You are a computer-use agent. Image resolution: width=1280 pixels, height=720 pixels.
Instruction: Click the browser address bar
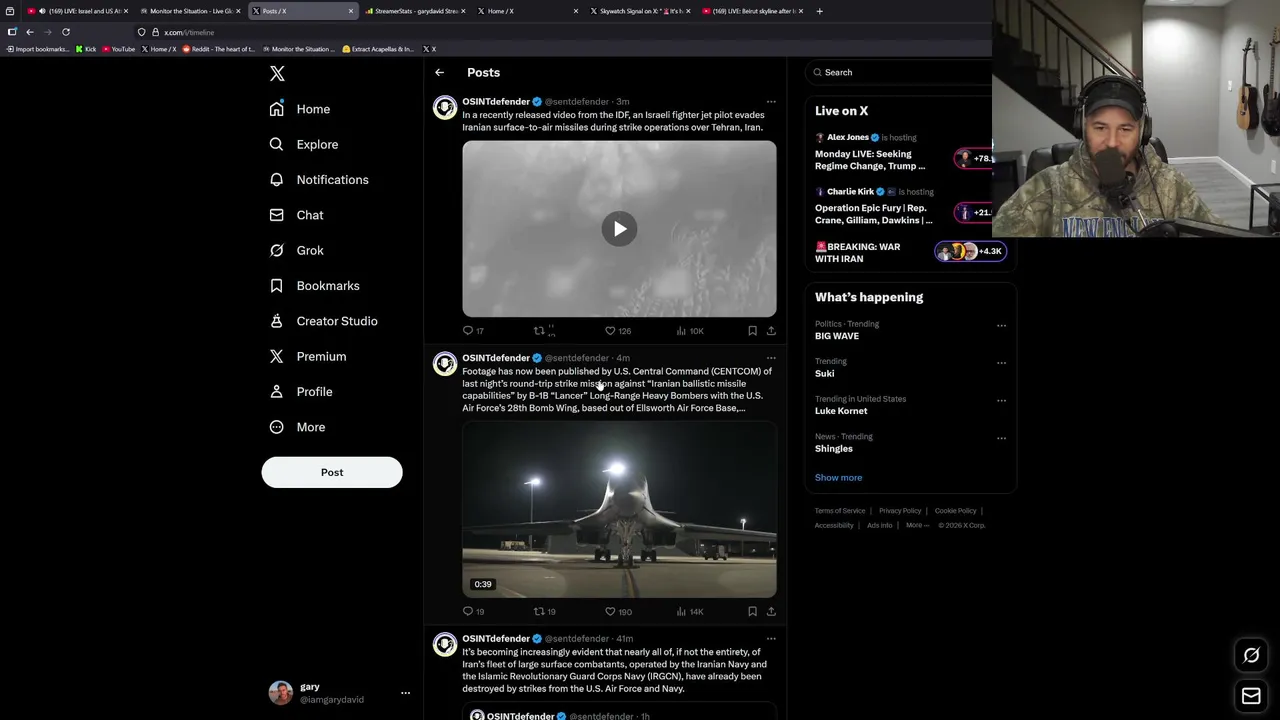tap(560, 32)
